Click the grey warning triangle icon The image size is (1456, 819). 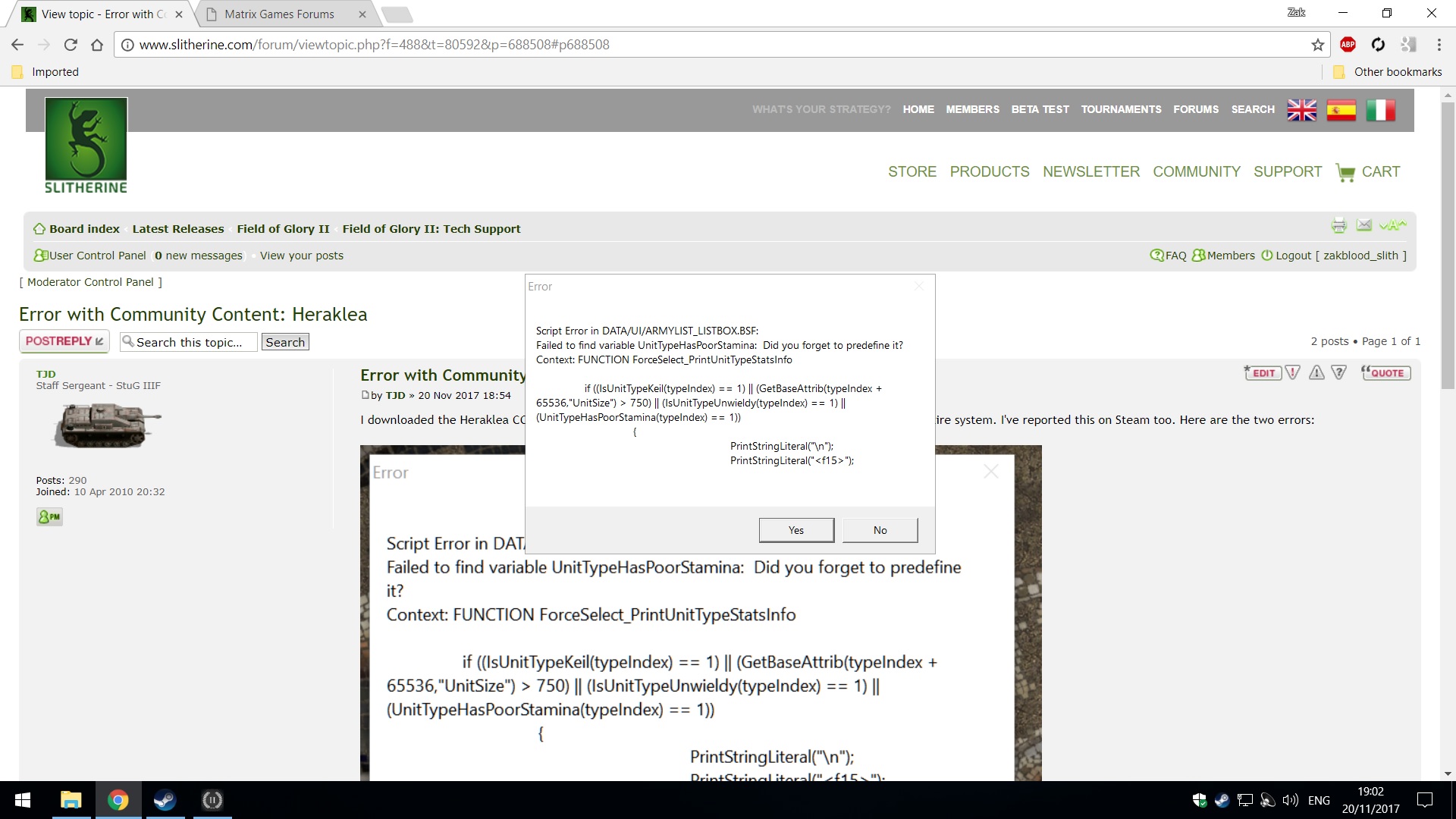coord(1316,372)
